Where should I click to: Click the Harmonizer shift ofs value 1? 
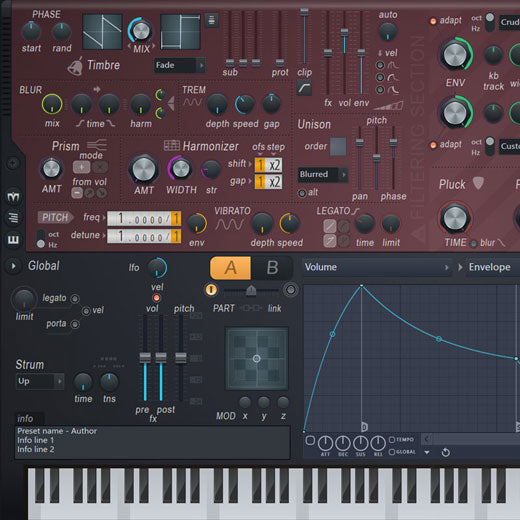260,165
